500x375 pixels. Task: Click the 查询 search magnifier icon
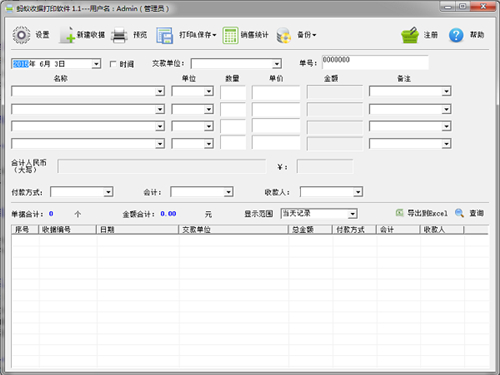[x=459, y=213]
